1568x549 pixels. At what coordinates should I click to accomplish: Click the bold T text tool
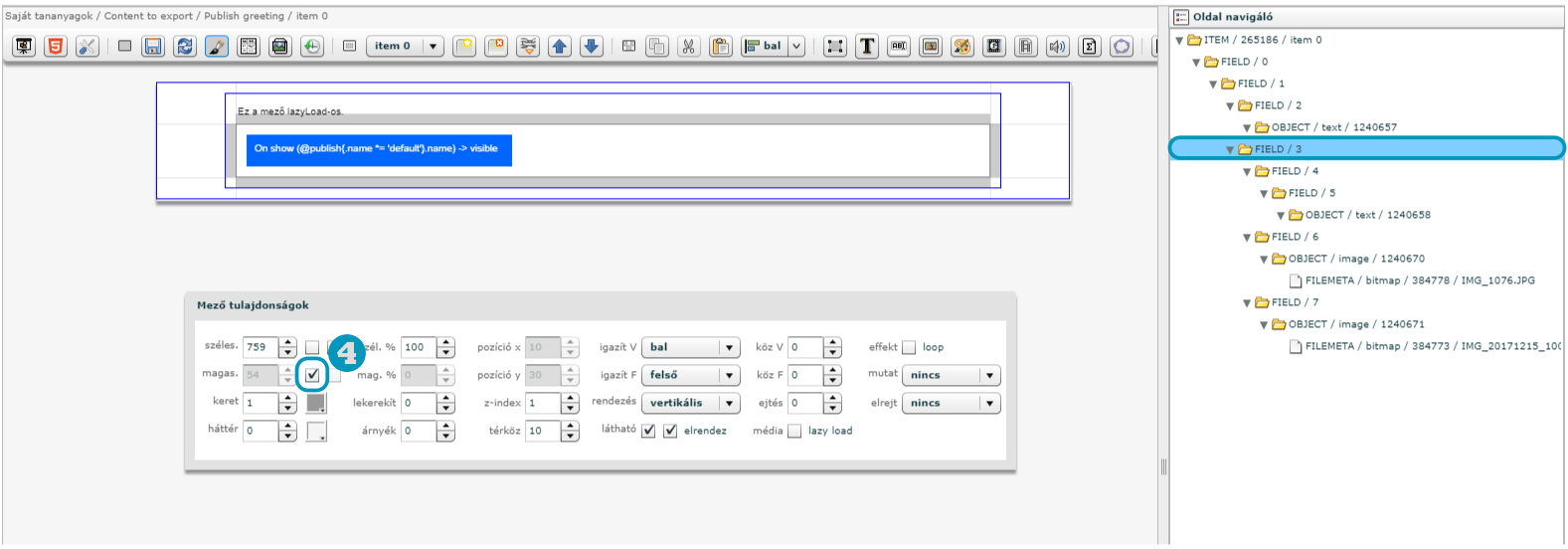[867, 46]
